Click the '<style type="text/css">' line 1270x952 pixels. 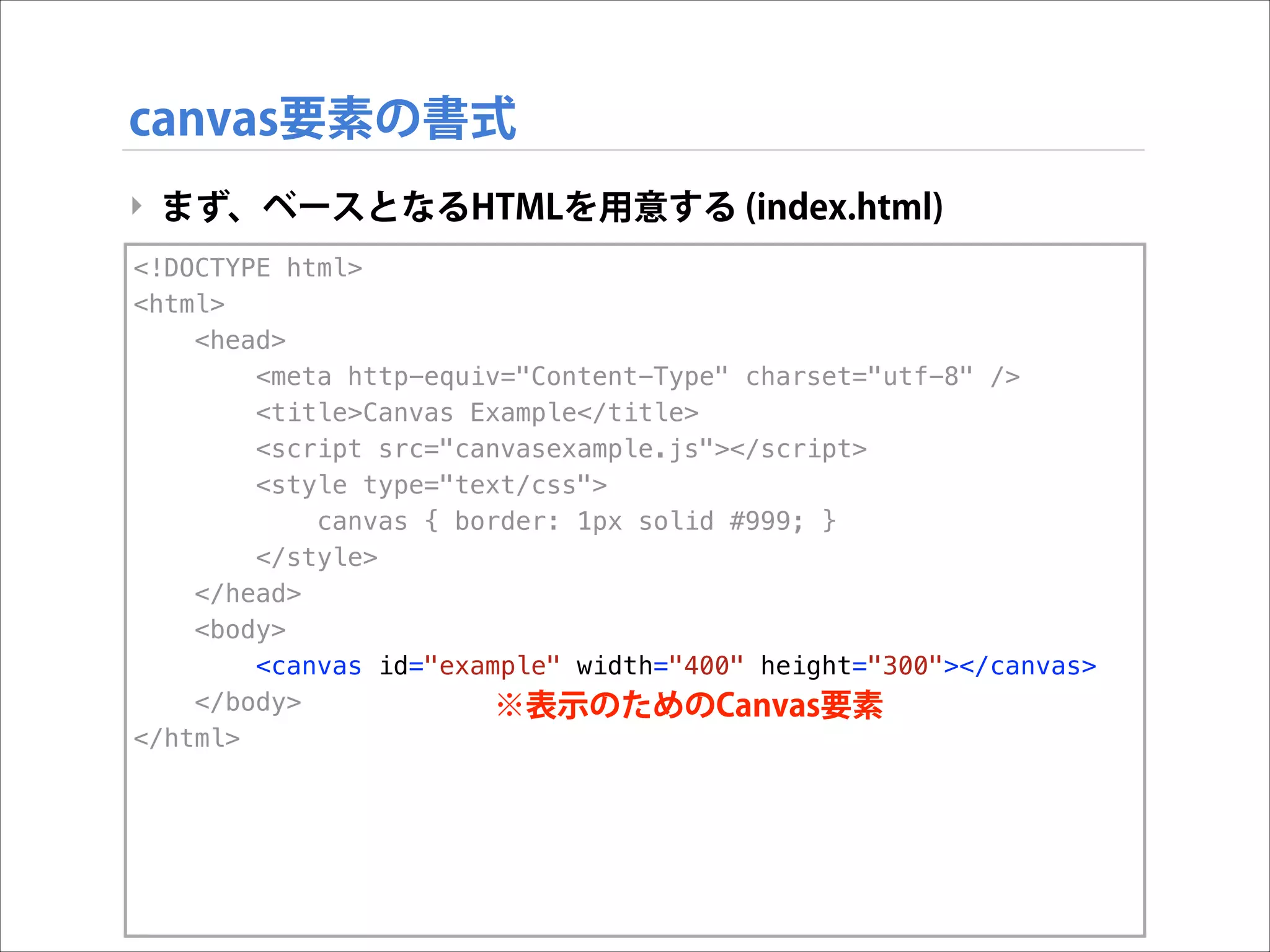pyautogui.click(x=432, y=485)
